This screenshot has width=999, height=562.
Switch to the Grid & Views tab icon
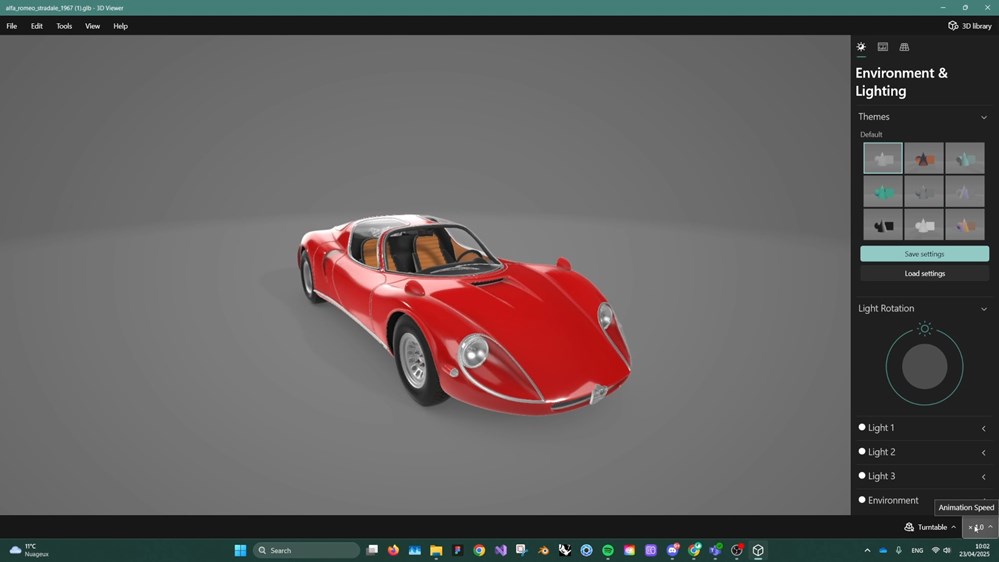click(x=904, y=47)
